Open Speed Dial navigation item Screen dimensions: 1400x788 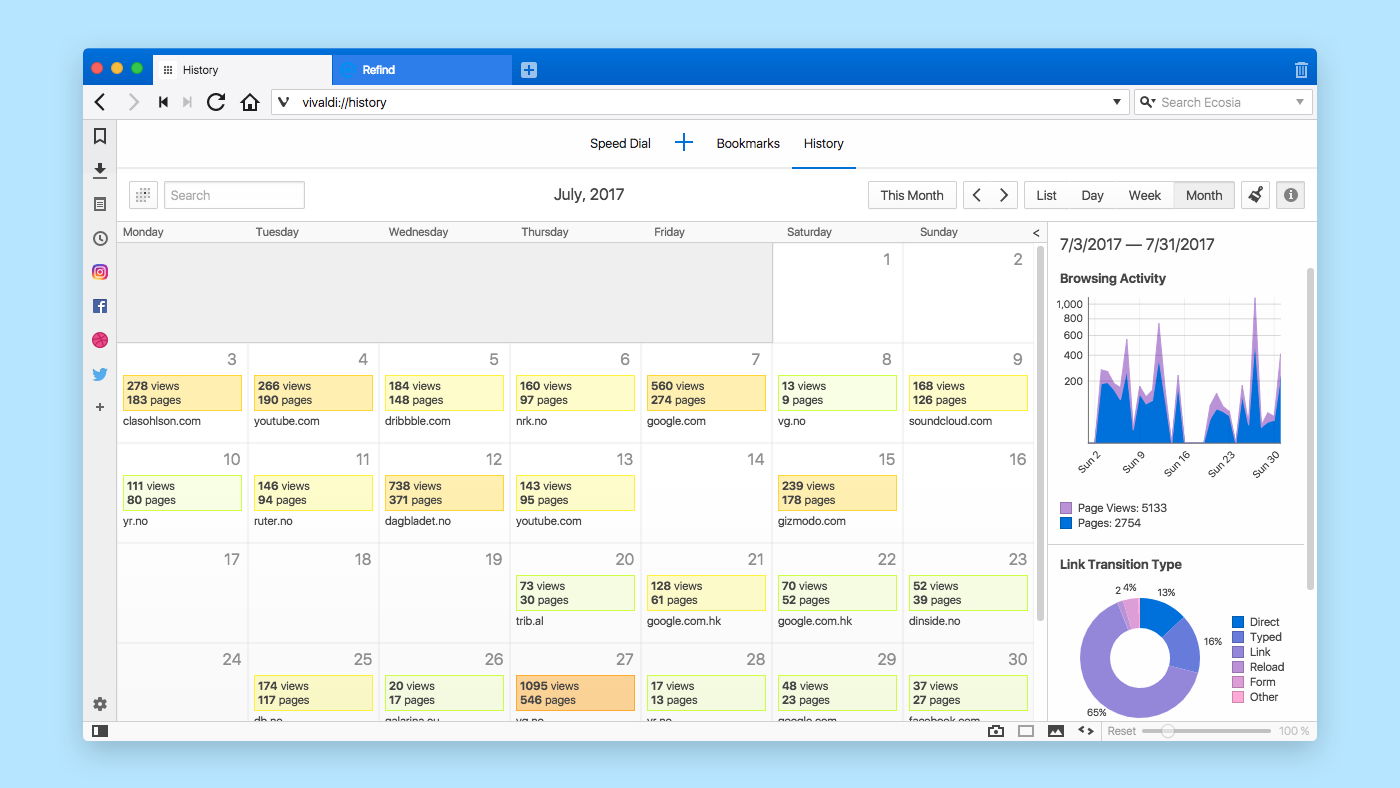pyautogui.click(x=620, y=143)
